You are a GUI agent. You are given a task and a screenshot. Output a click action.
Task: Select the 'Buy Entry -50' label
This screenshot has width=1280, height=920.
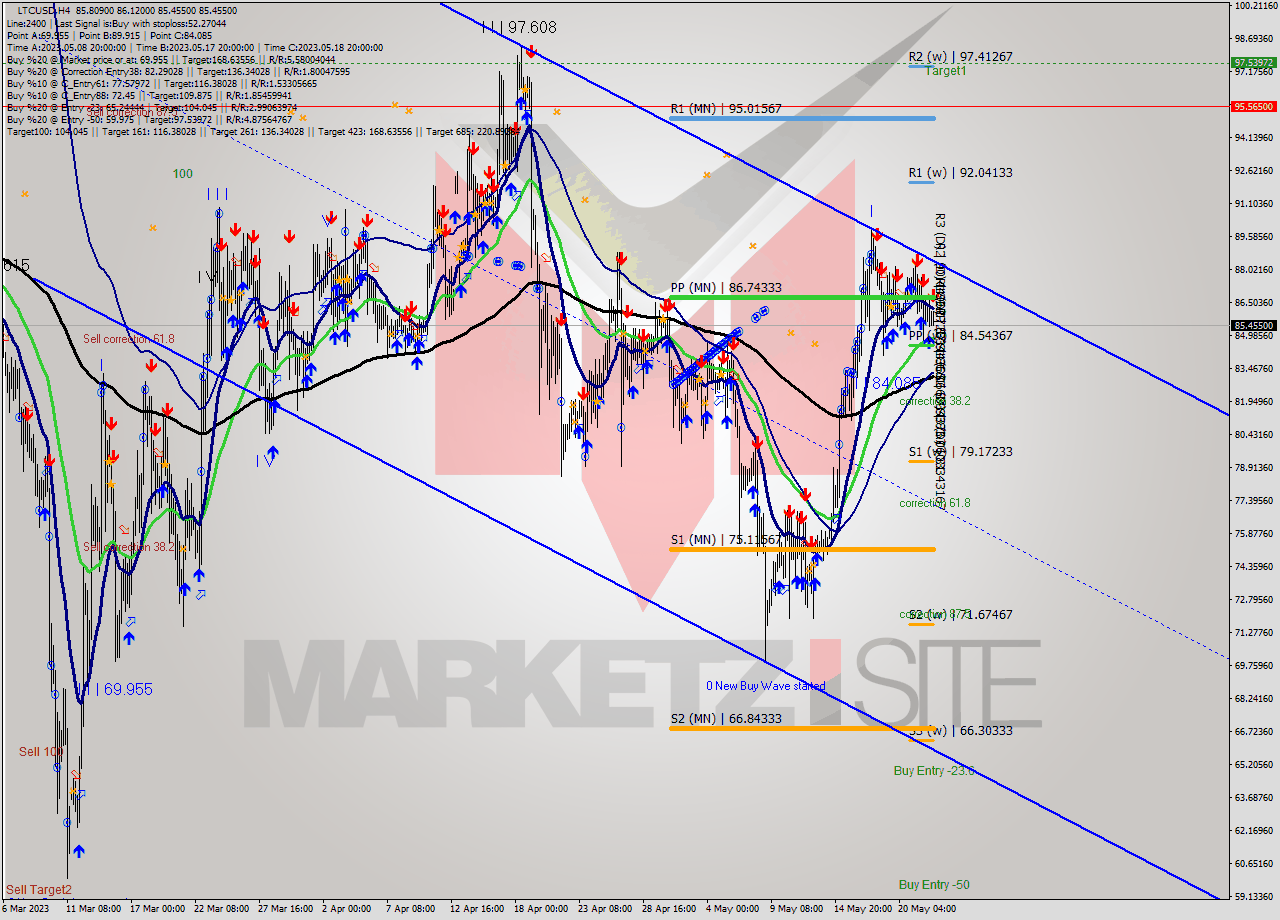[x=934, y=885]
